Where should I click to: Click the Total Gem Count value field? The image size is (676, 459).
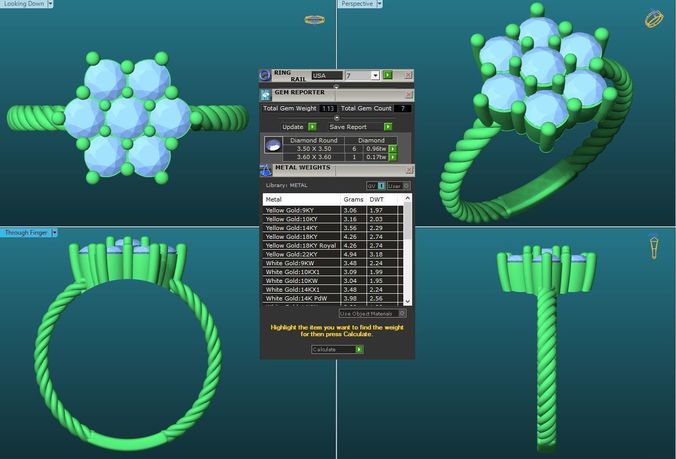click(402, 109)
